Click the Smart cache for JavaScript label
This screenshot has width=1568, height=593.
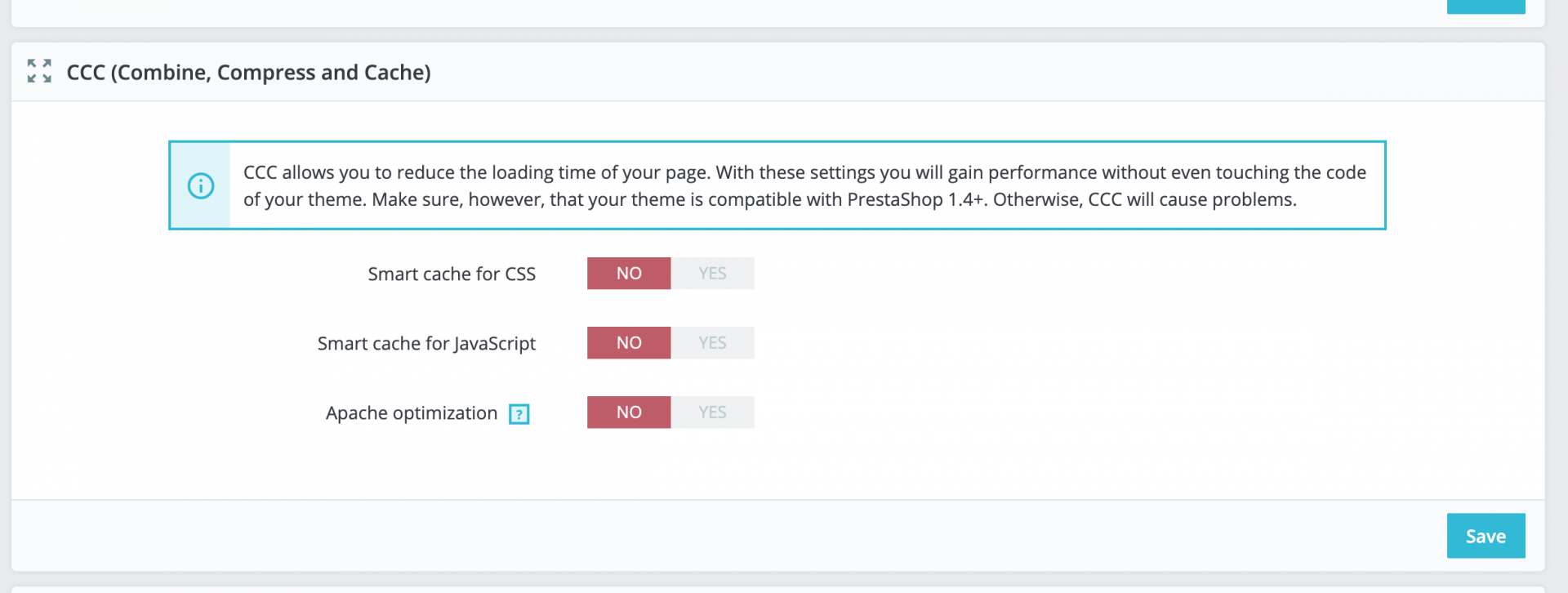[x=426, y=344]
